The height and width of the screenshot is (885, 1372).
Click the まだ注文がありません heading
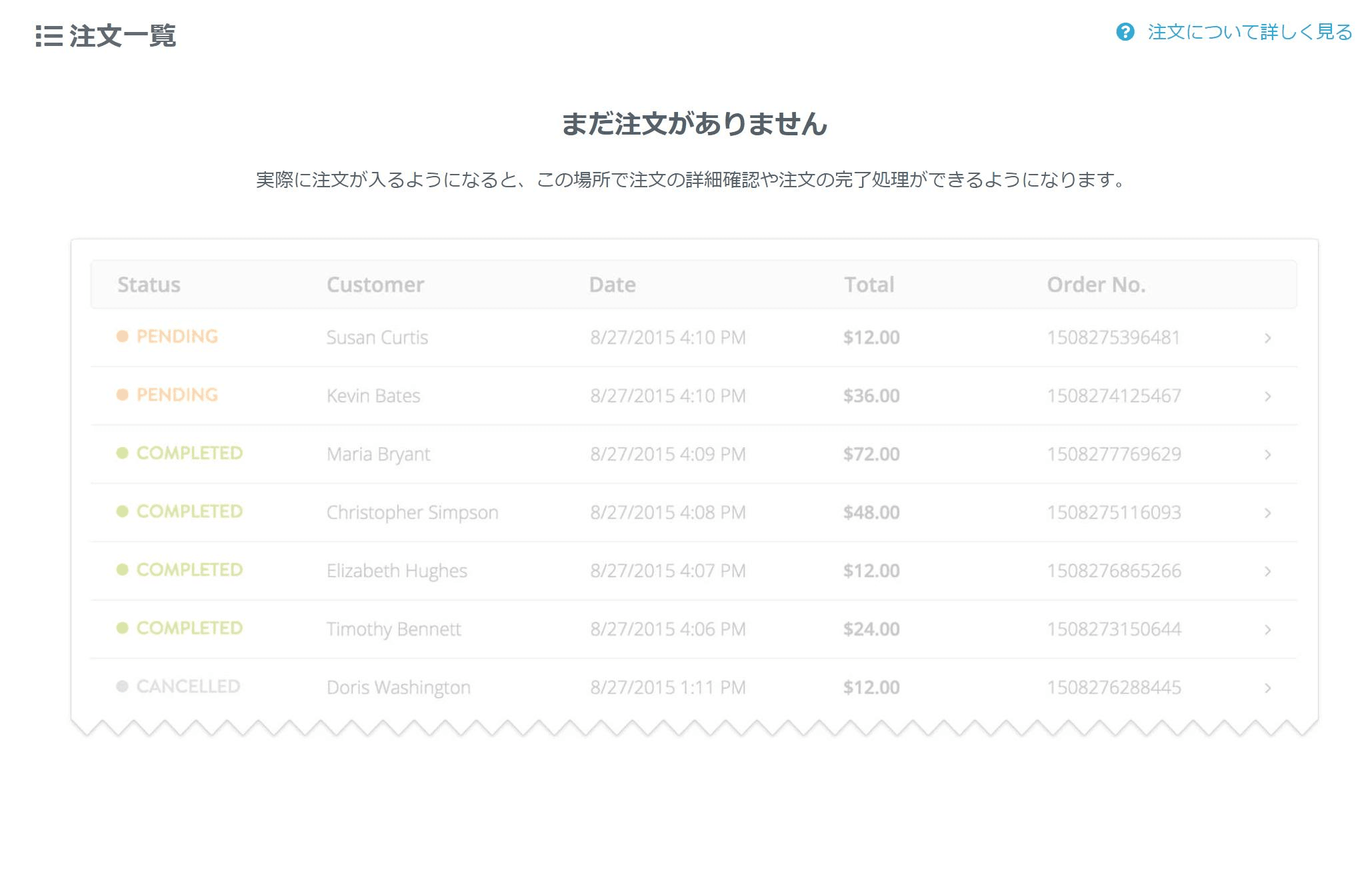coord(694,124)
